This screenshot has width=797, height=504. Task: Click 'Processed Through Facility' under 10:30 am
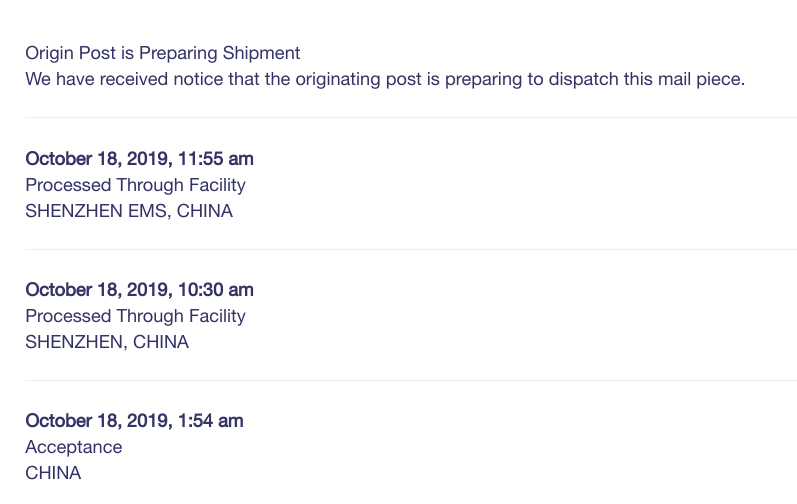135,317
